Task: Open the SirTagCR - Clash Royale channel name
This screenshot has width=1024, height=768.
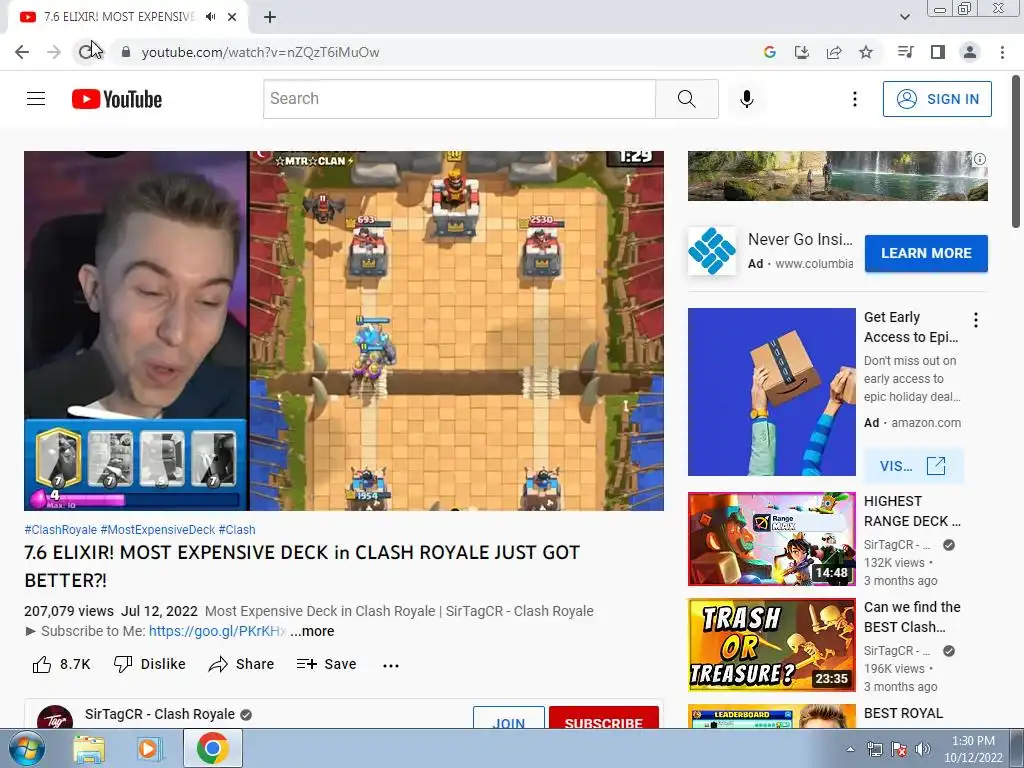Action: tap(159, 714)
